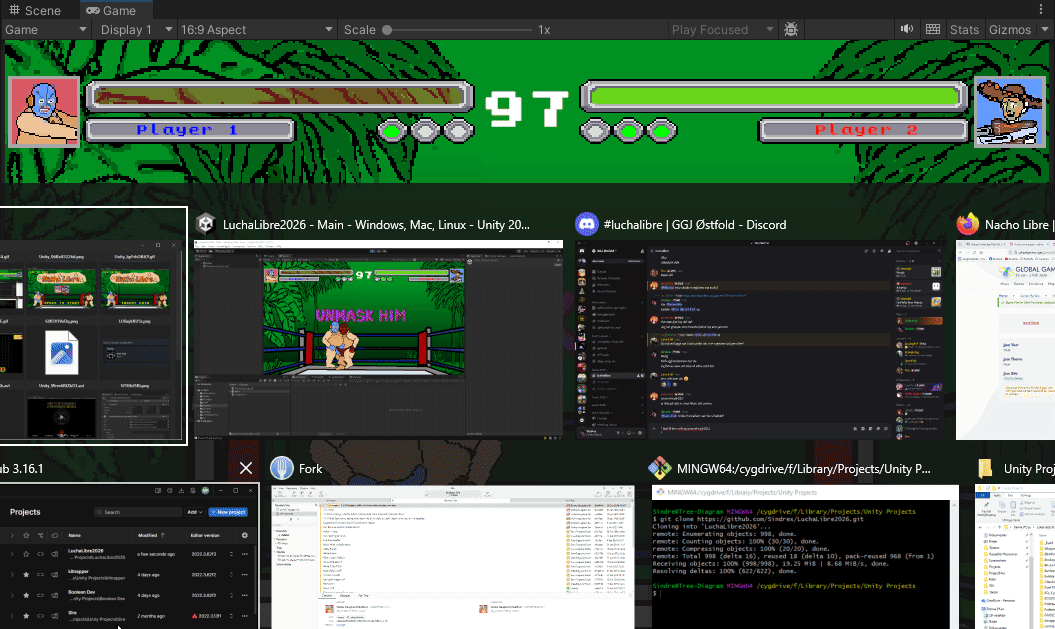
Task: Click Player 1 health bar
Action: coord(279,97)
